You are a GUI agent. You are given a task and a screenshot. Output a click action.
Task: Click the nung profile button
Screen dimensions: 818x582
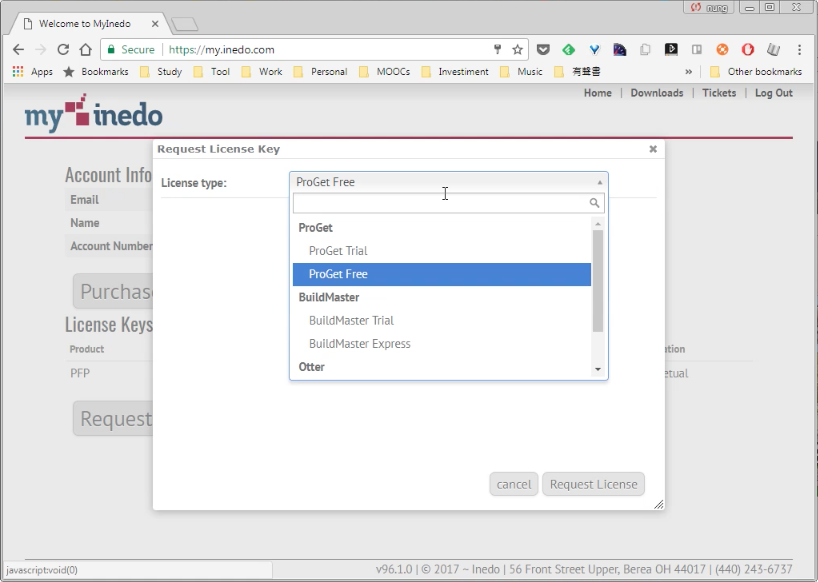pyautogui.click(x=709, y=7)
